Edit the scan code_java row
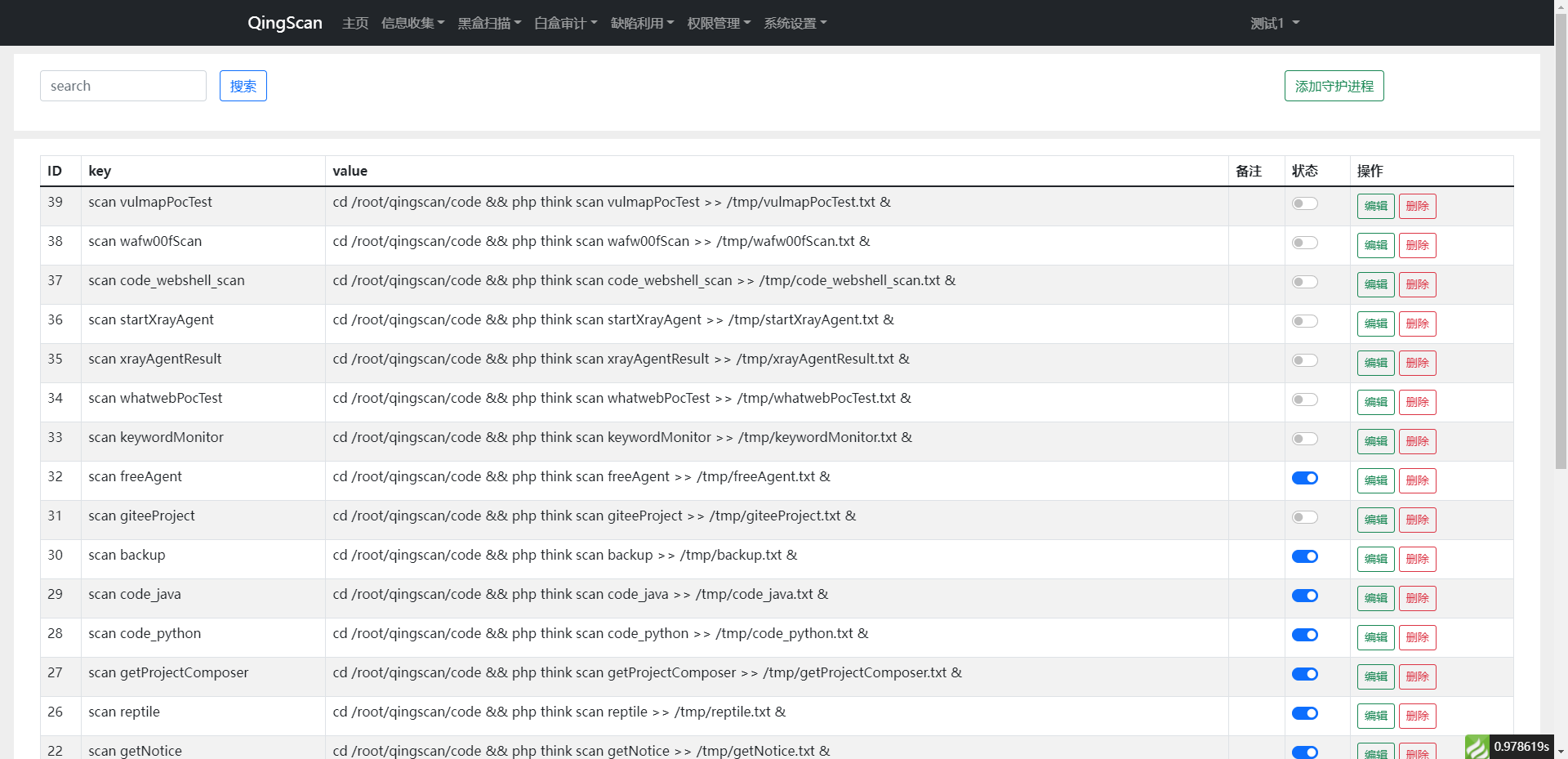The height and width of the screenshot is (759, 1568). (x=1376, y=598)
